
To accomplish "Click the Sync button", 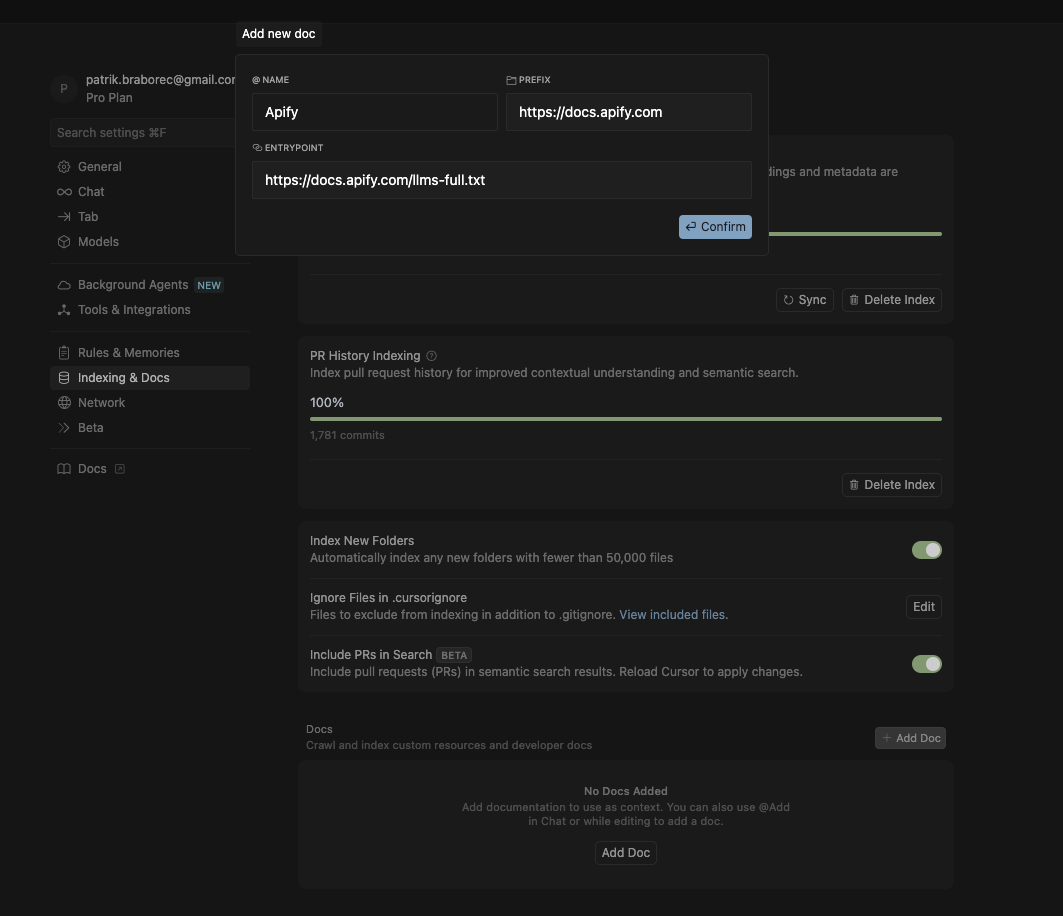I will click(x=804, y=300).
